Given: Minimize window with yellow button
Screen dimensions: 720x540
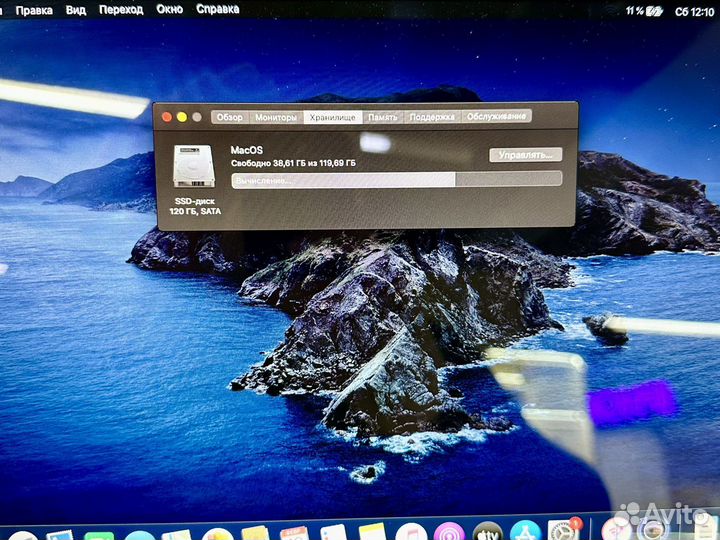Looking at the screenshot, I should click(182, 117).
